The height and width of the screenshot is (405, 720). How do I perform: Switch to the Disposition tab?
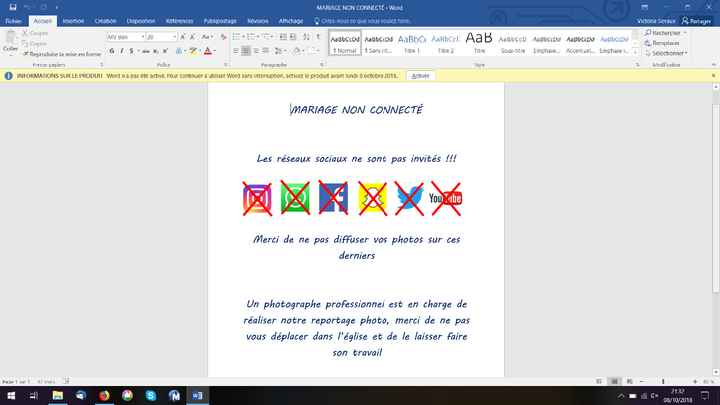(x=141, y=21)
